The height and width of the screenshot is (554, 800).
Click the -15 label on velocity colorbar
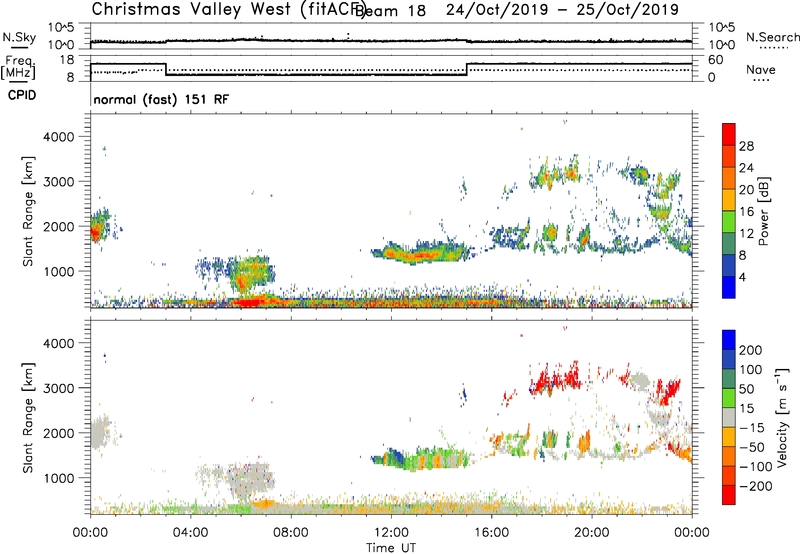(752, 428)
